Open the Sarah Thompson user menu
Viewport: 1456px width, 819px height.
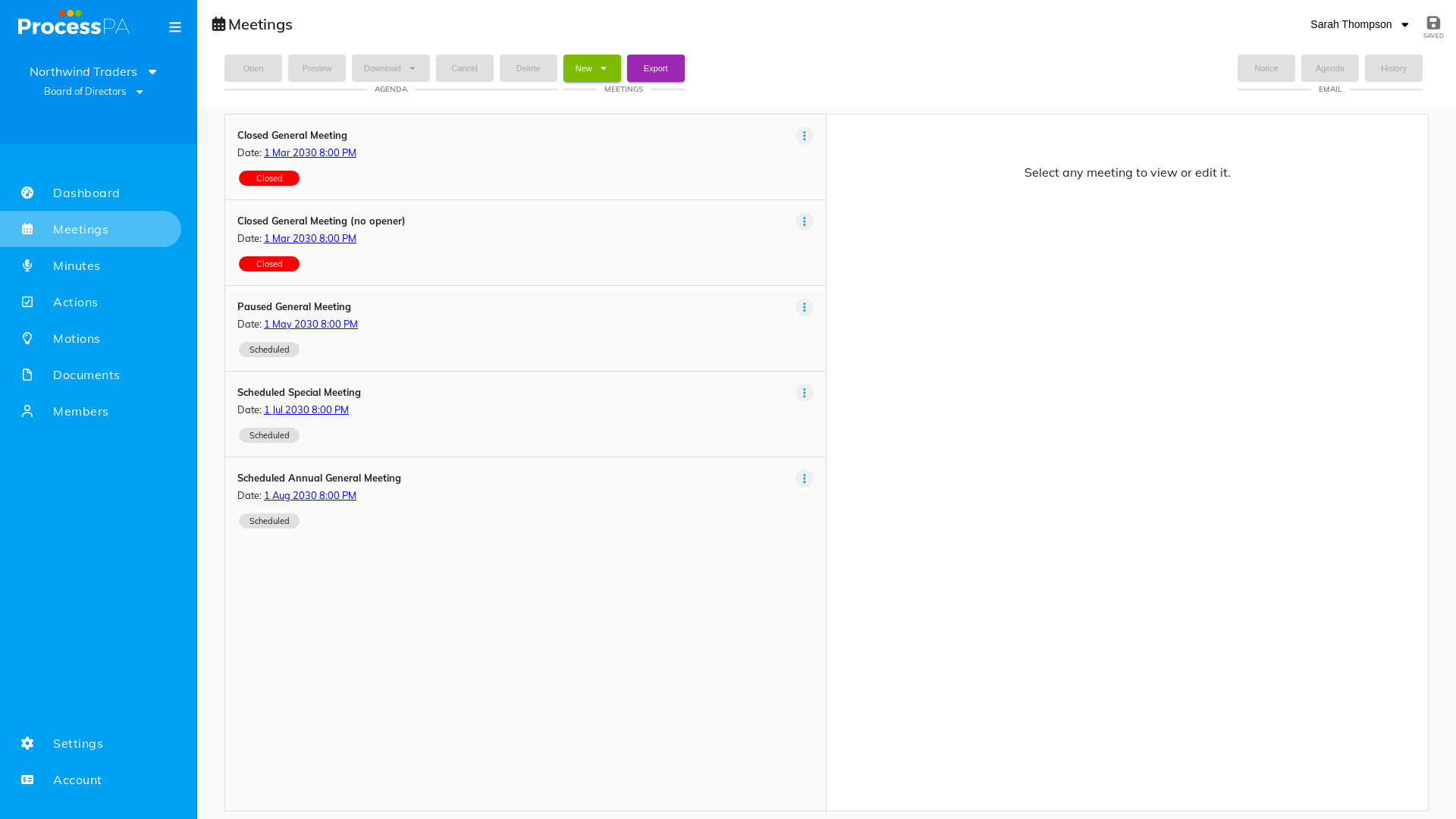(x=1359, y=24)
